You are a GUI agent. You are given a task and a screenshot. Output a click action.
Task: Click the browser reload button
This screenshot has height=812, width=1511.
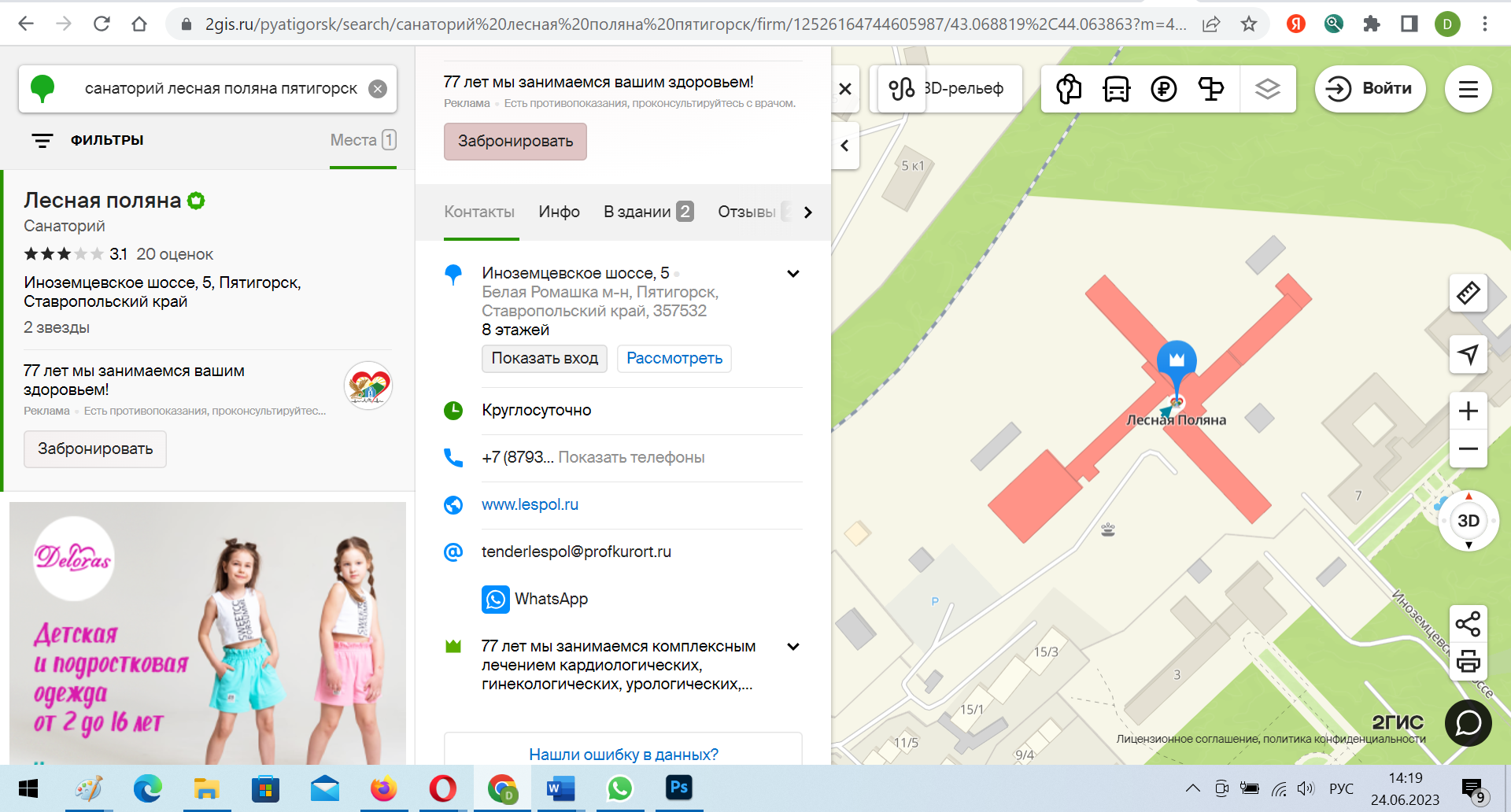[102, 24]
